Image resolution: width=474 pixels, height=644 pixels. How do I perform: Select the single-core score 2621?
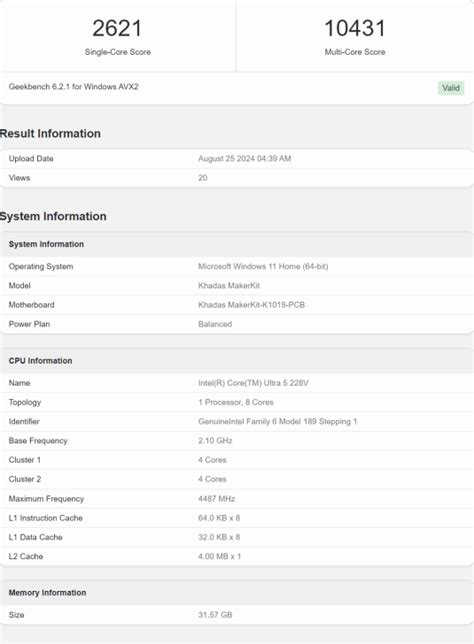point(117,28)
